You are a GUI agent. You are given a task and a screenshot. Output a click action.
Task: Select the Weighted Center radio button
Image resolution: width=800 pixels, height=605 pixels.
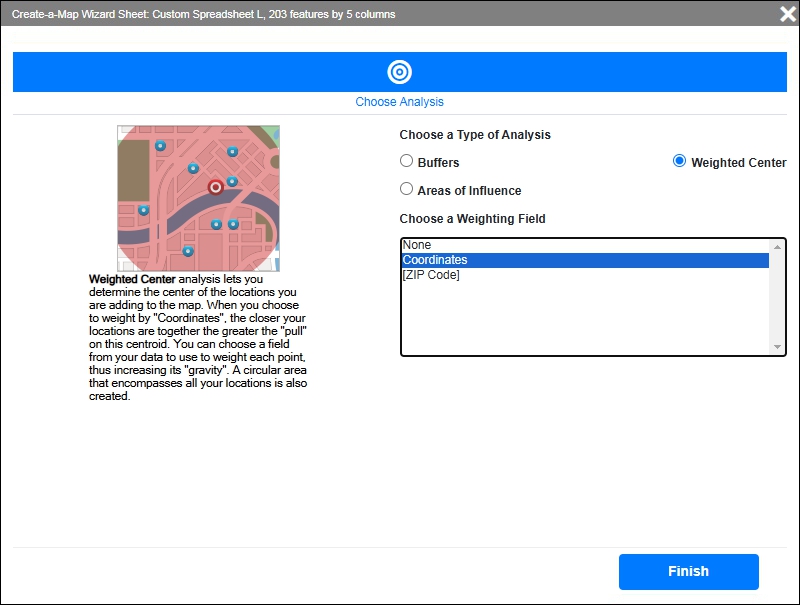[x=680, y=161]
